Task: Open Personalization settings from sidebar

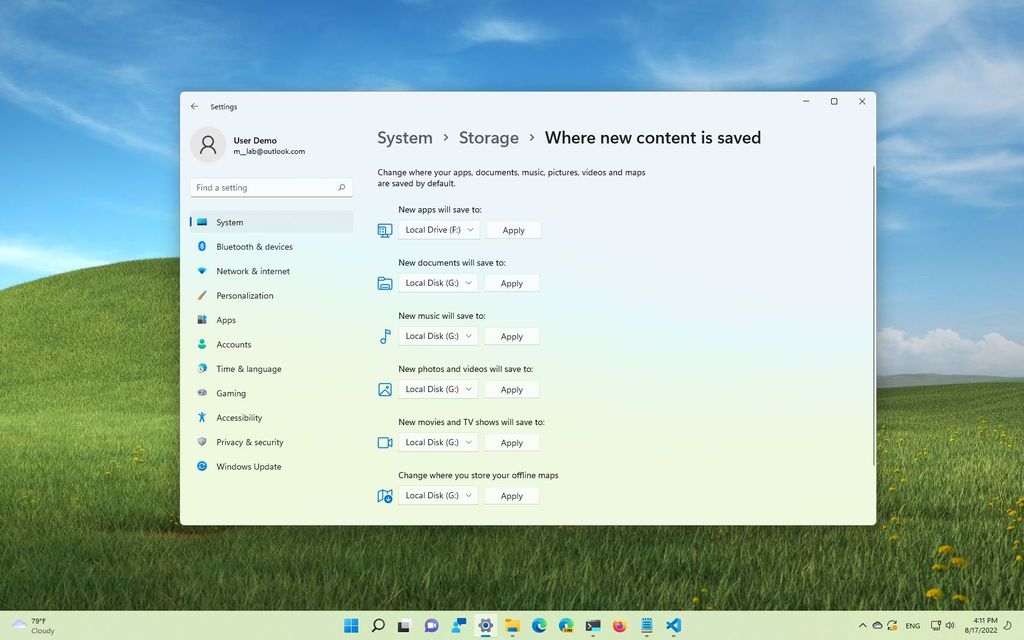Action: coord(244,295)
